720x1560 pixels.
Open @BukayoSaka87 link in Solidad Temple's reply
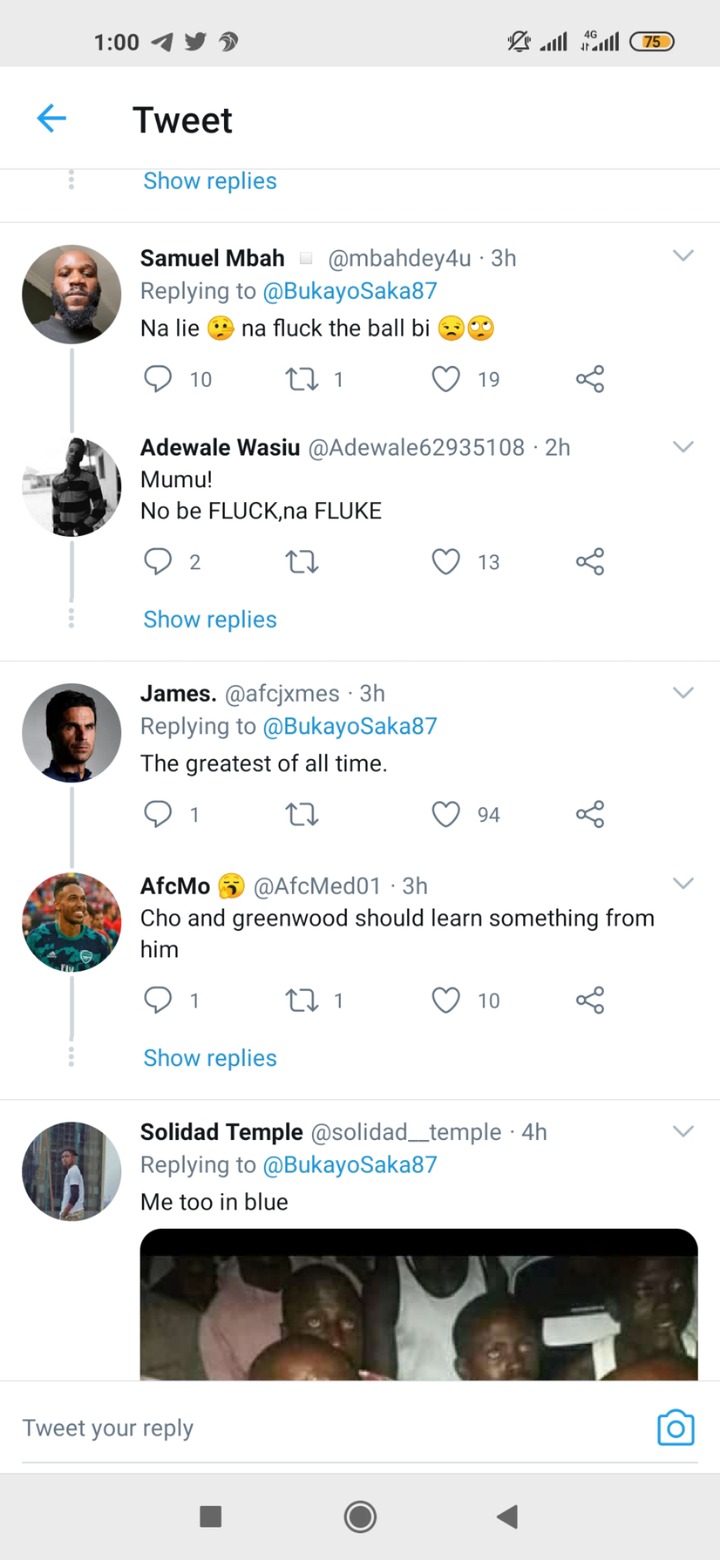point(350,1165)
